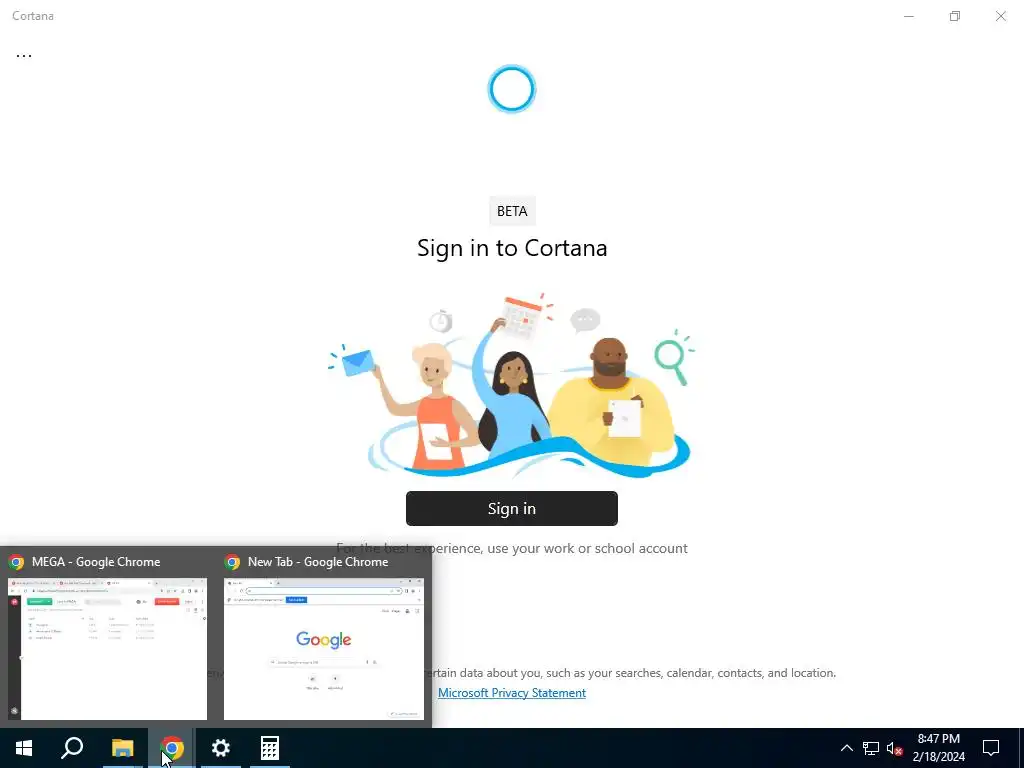
Task: Open the Calculator taskbar icon
Action: coord(270,748)
